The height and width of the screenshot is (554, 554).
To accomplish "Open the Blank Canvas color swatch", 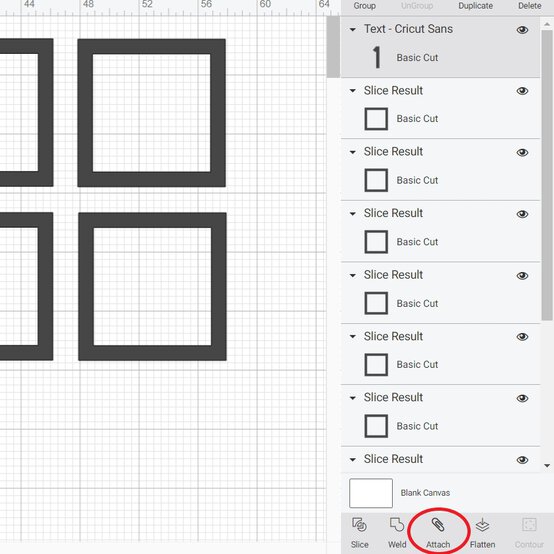I will (371, 493).
